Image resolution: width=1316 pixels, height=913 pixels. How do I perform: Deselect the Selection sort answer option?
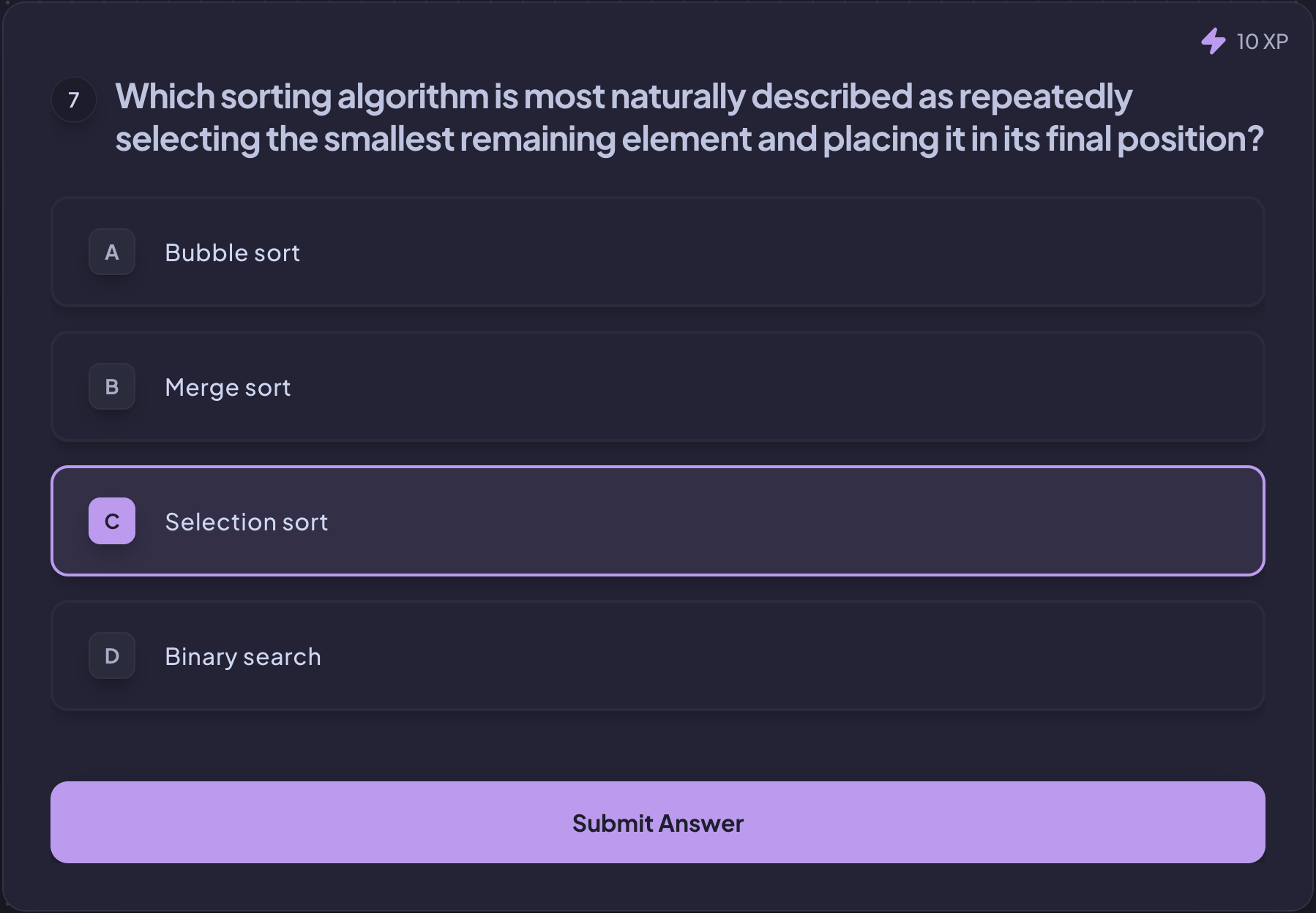click(x=658, y=522)
